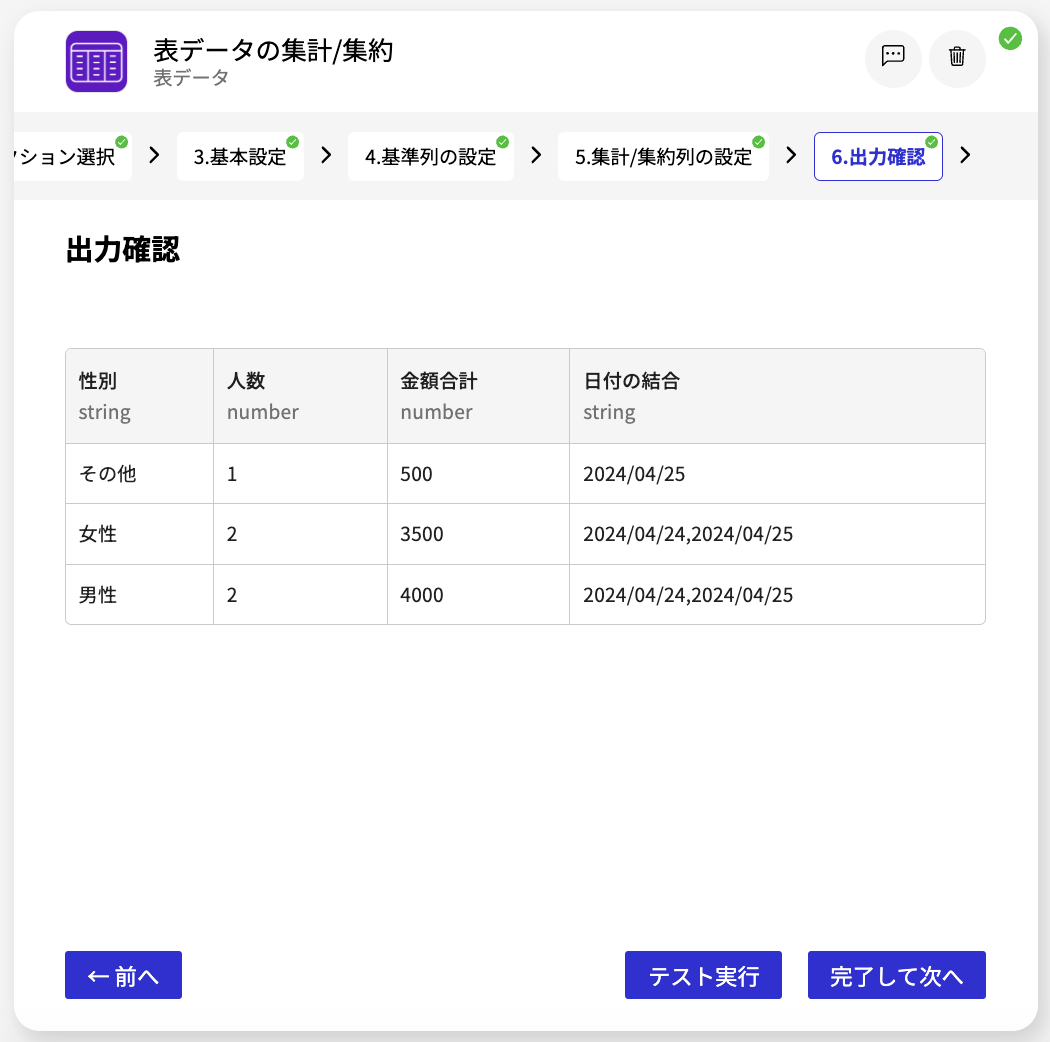
Task: Click the ←前へ back button
Action: click(123, 975)
